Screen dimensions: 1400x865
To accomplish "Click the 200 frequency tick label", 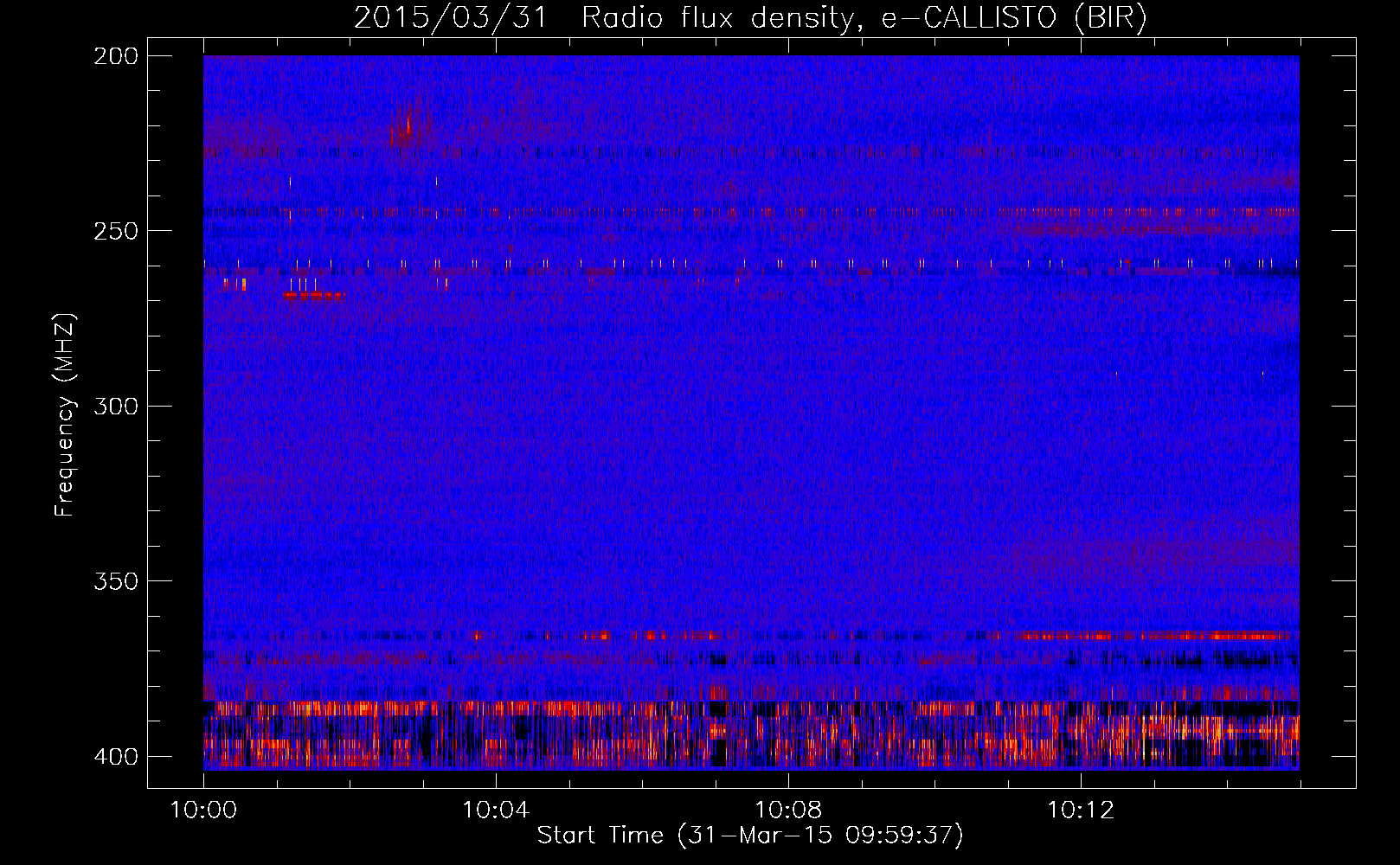I will pyautogui.click(x=115, y=56).
